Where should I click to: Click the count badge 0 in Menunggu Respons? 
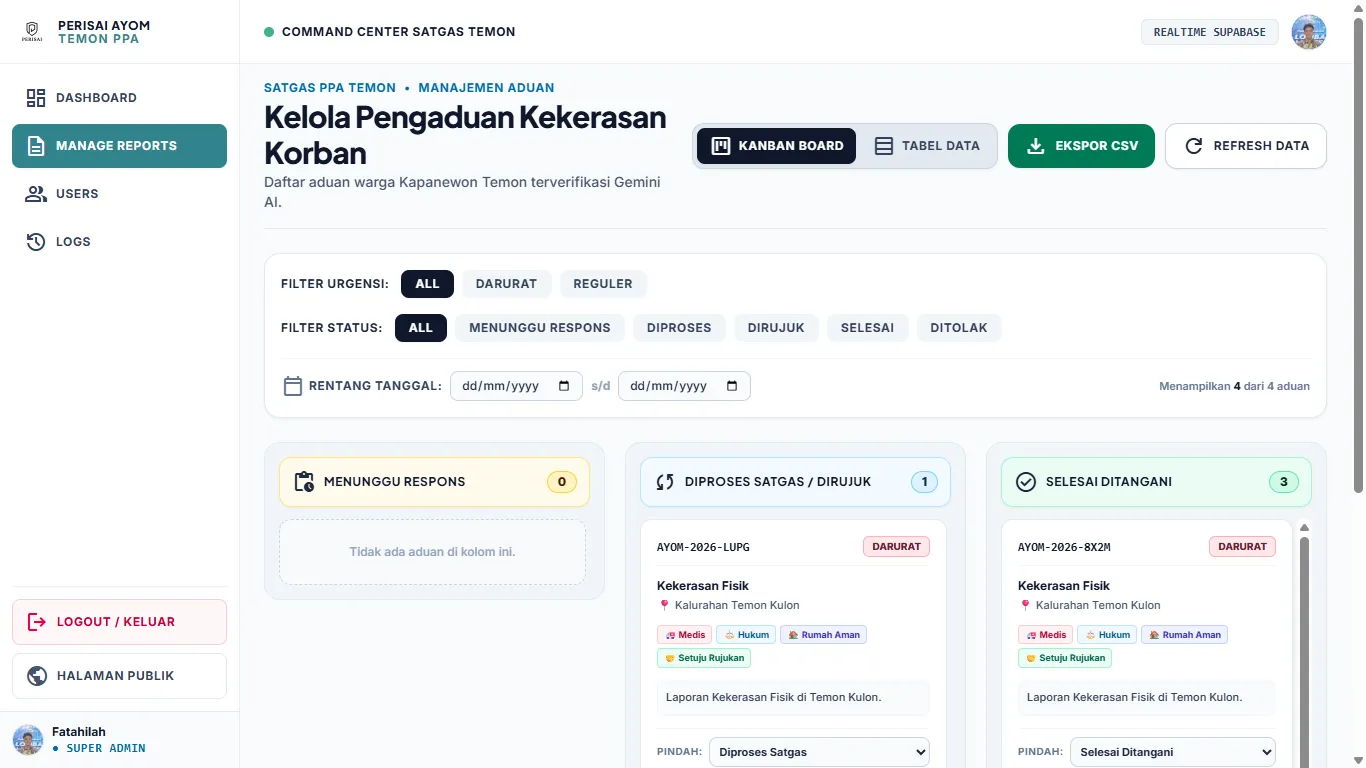click(x=562, y=482)
